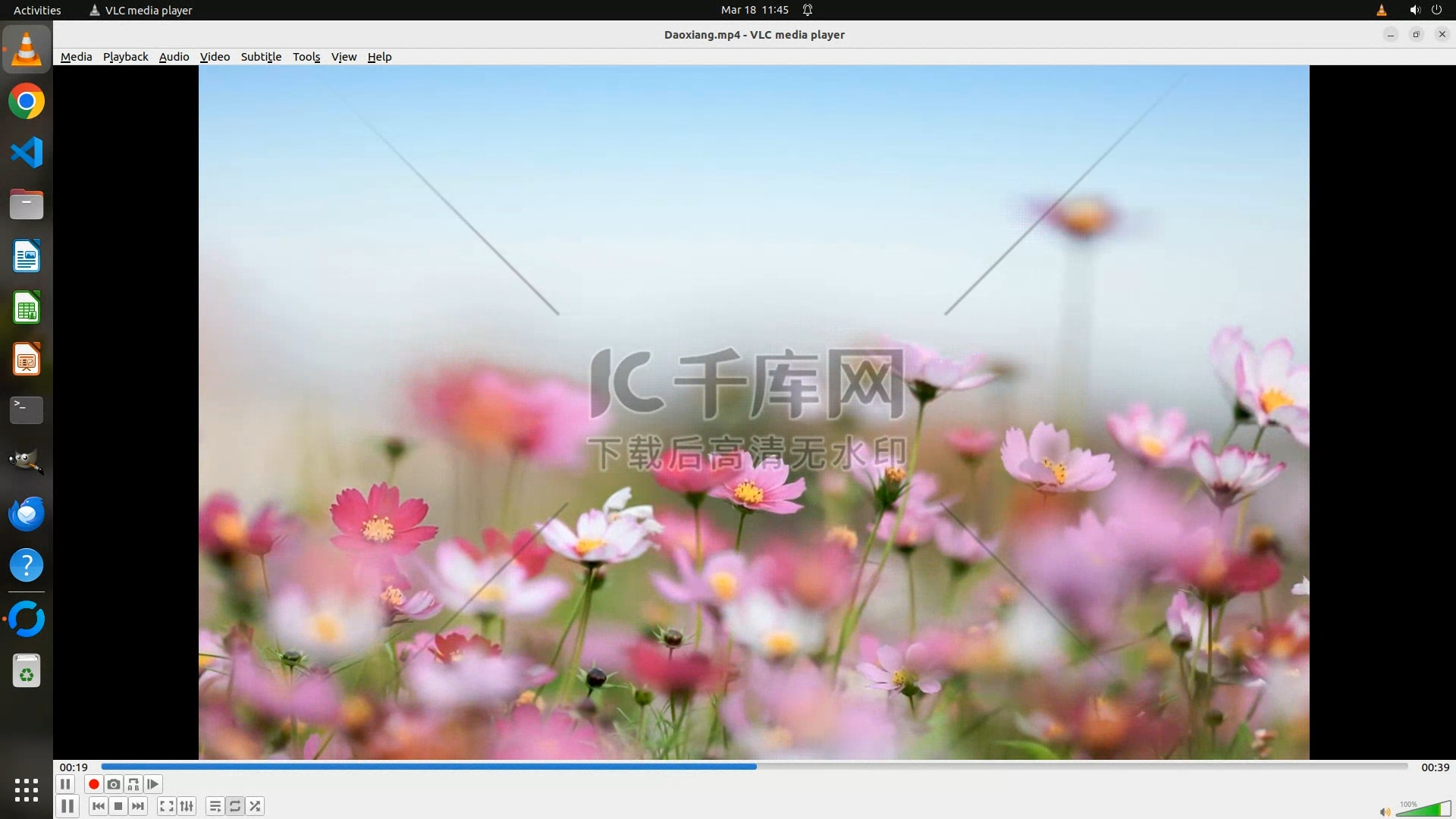The height and width of the screenshot is (819, 1456).
Task: Stop playback with the stop button
Action: 118,806
